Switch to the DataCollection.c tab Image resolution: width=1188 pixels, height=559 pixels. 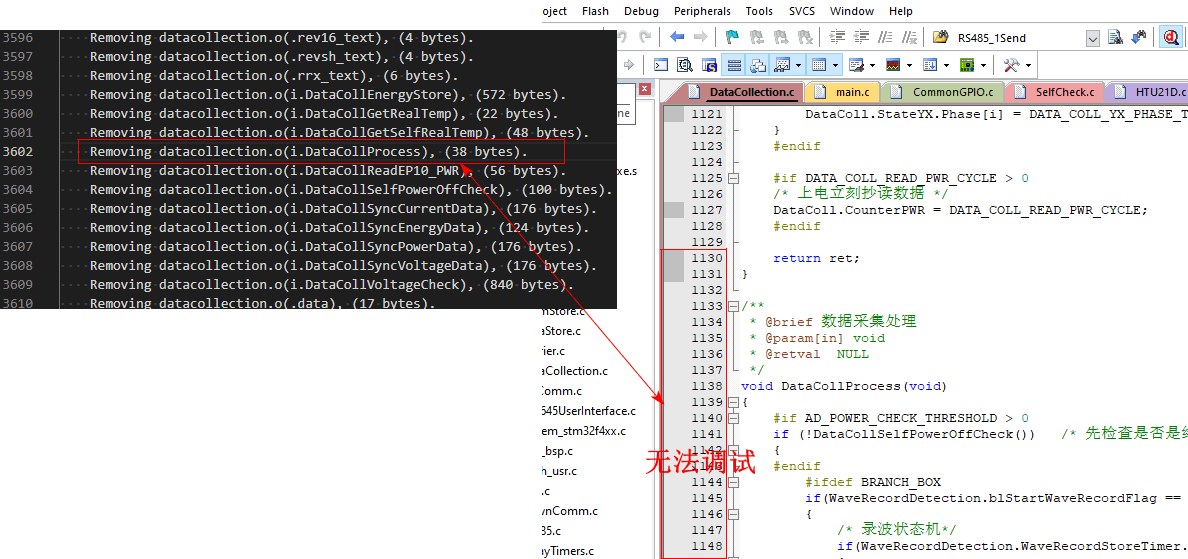pyautogui.click(x=744, y=92)
